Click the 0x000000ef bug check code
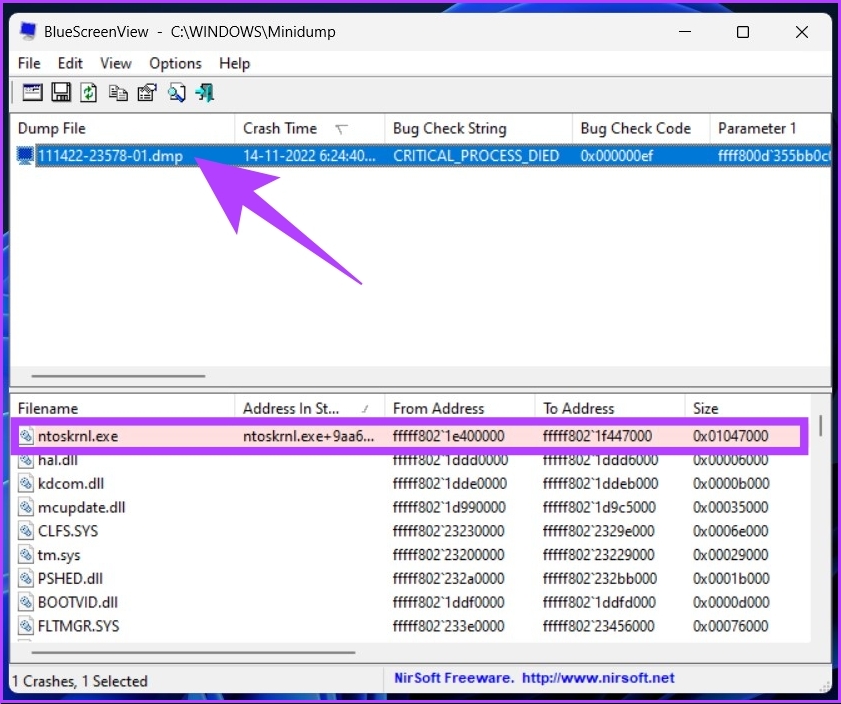The image size is (841, 704). pos(617,156)
